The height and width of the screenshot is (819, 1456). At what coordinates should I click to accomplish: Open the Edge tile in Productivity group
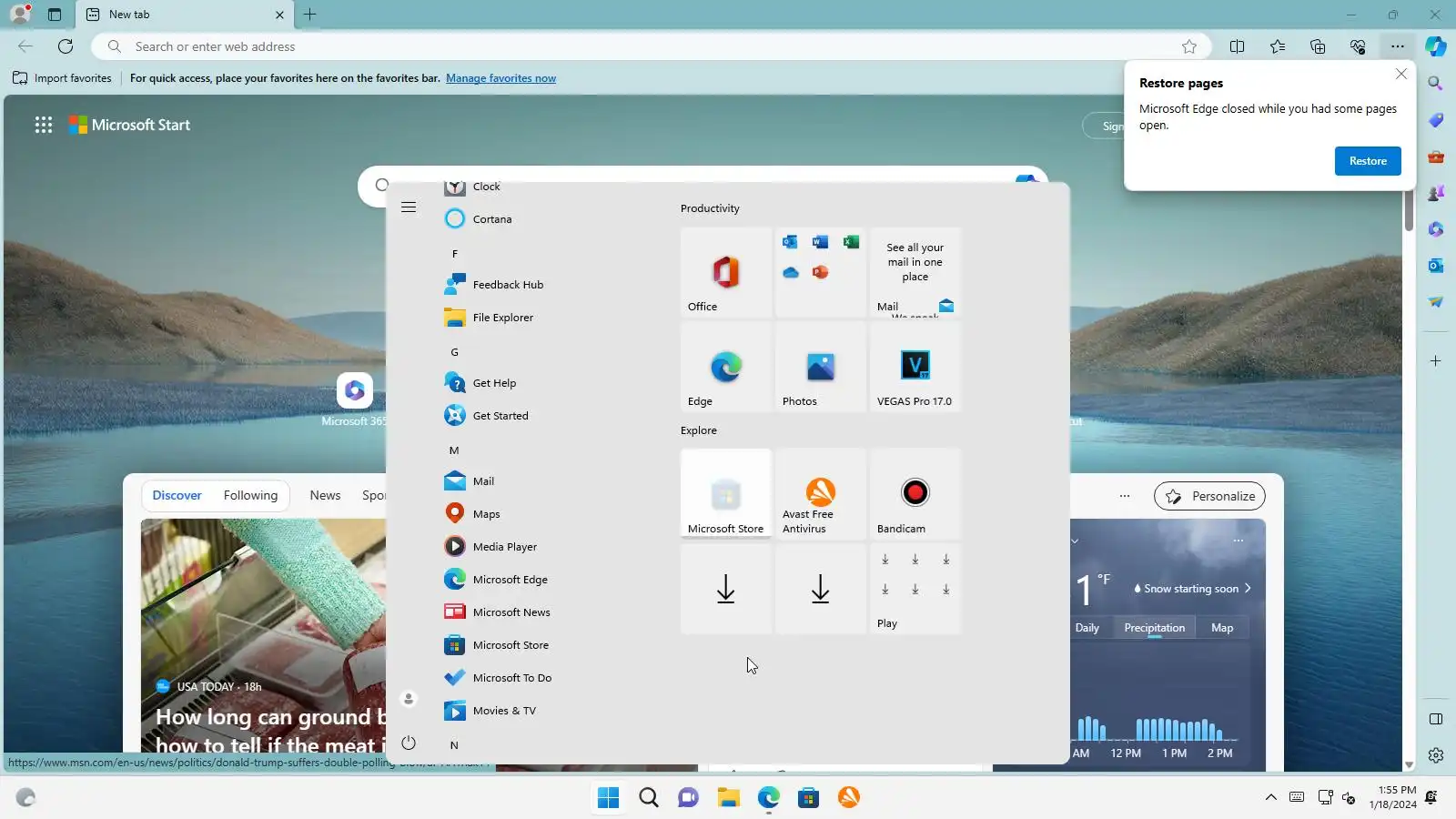(x=726, y=367)
